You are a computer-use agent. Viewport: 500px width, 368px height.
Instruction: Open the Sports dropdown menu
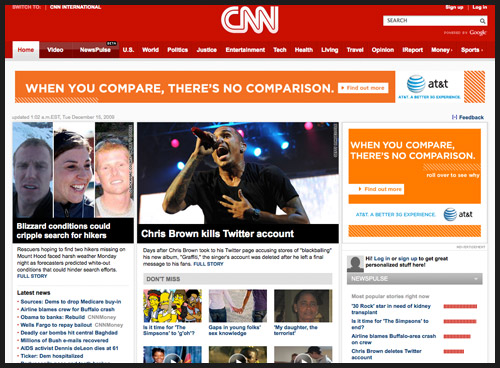472,50
